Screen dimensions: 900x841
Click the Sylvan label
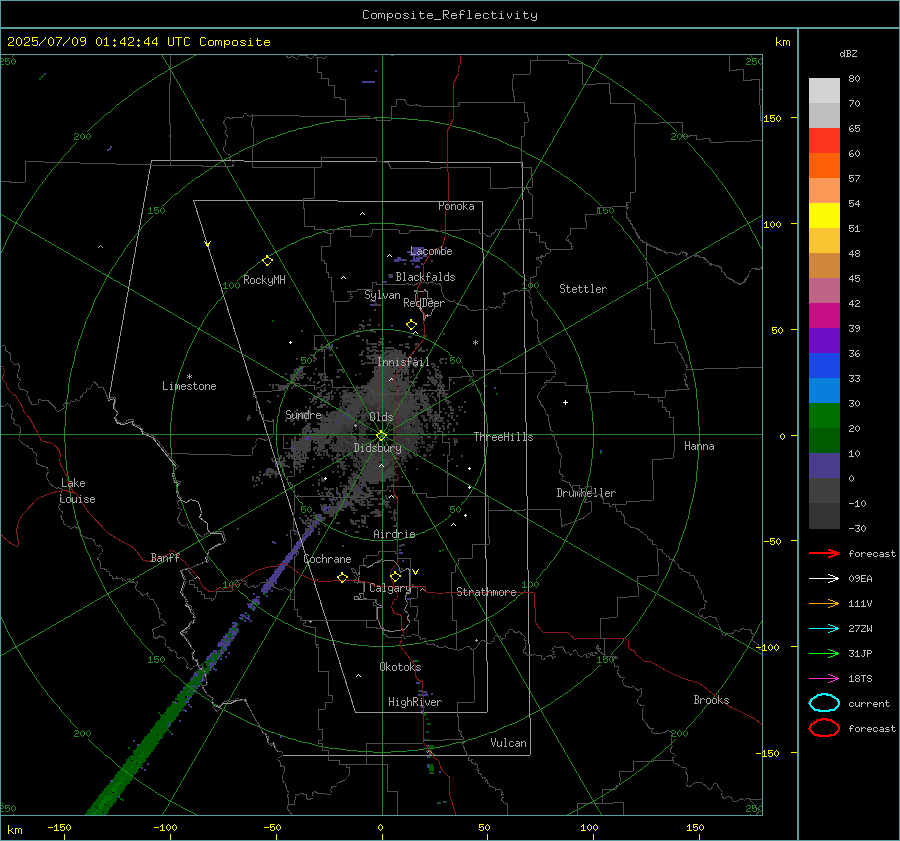[x=382, y=295]
